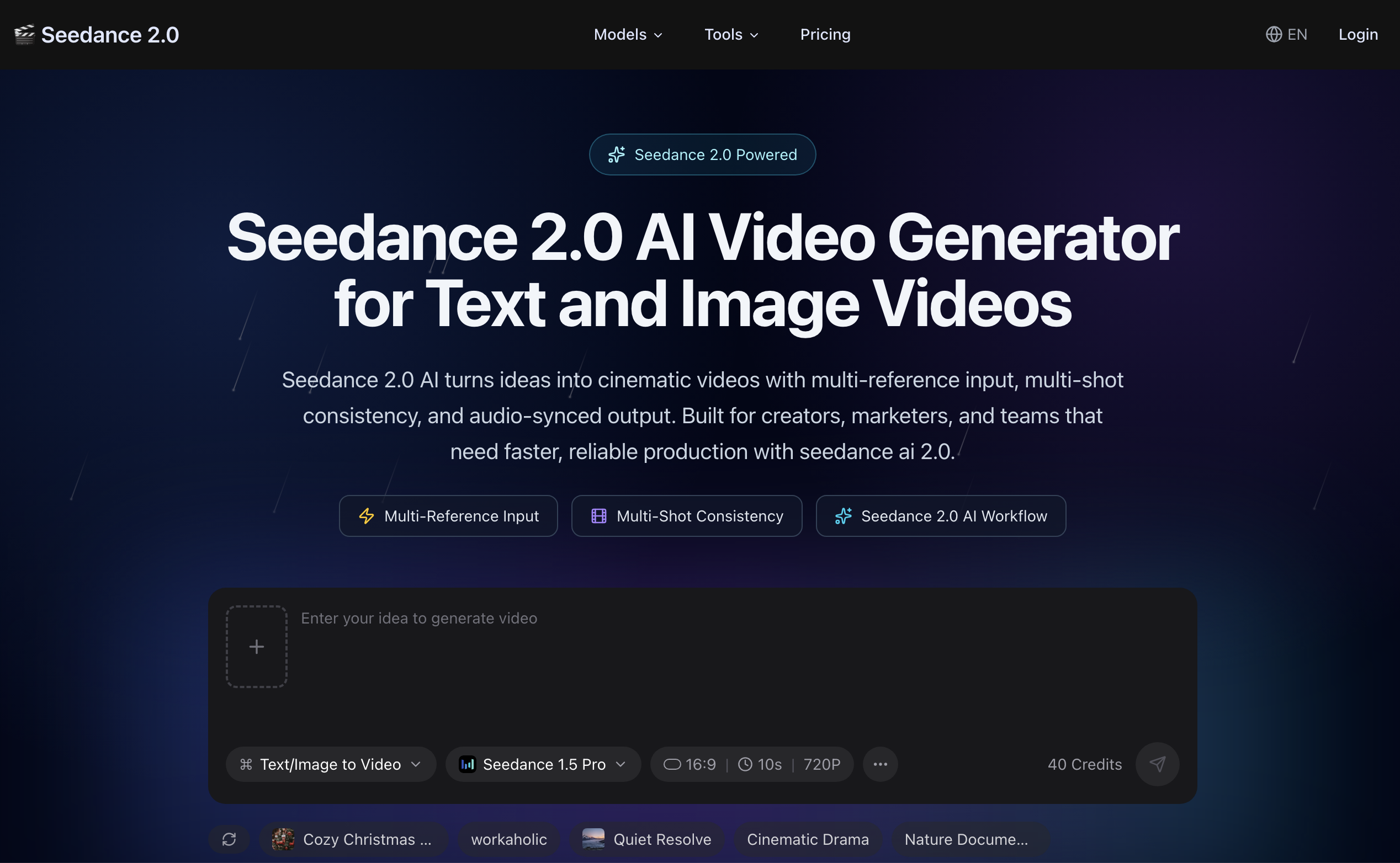Select the Seedance 2.0 AI Workflow chip
Viewport: 1400px width, 863px height.
[x=940, y=515]
